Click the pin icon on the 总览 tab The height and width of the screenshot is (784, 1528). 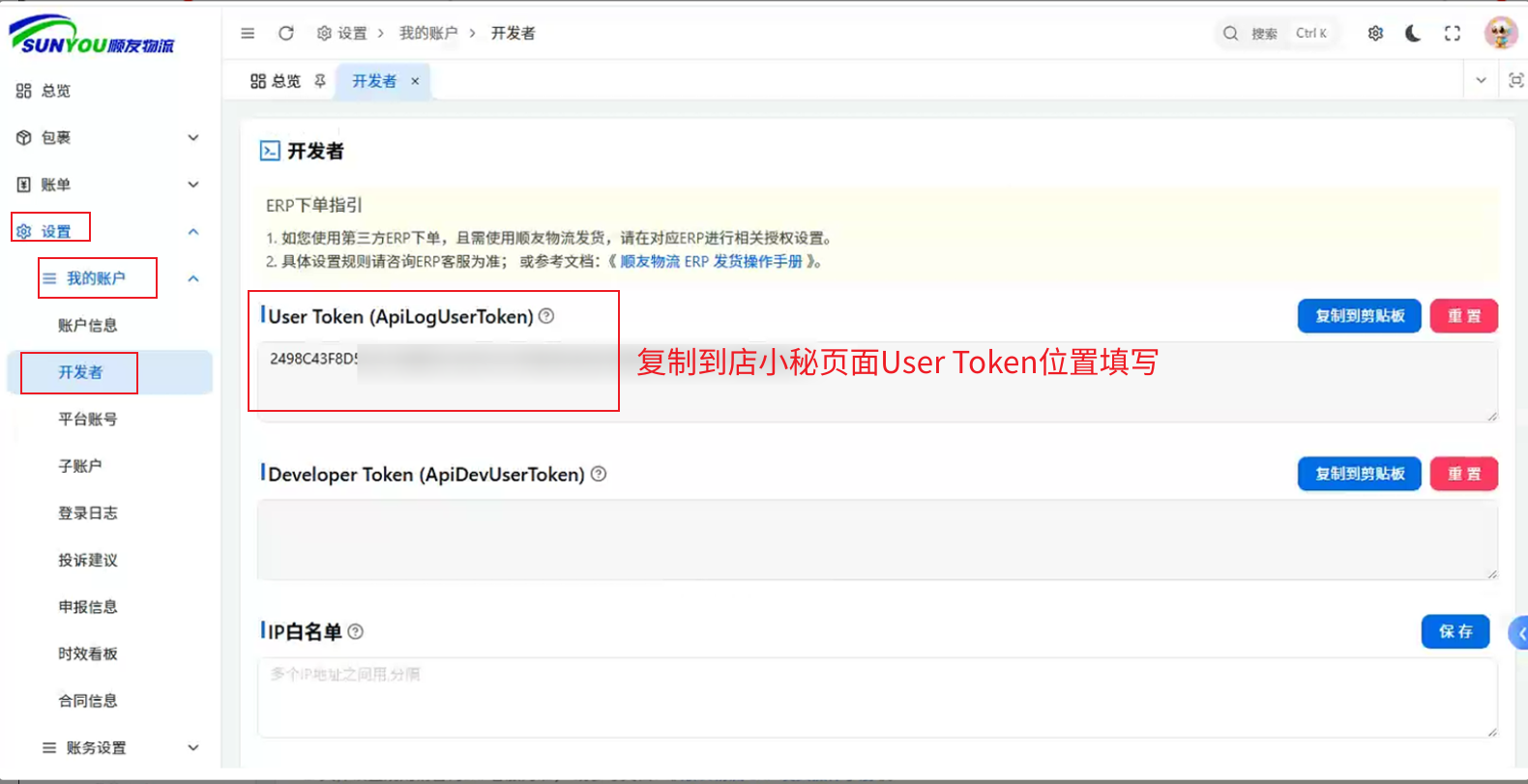pyautogui.click(x=320, y=81)
